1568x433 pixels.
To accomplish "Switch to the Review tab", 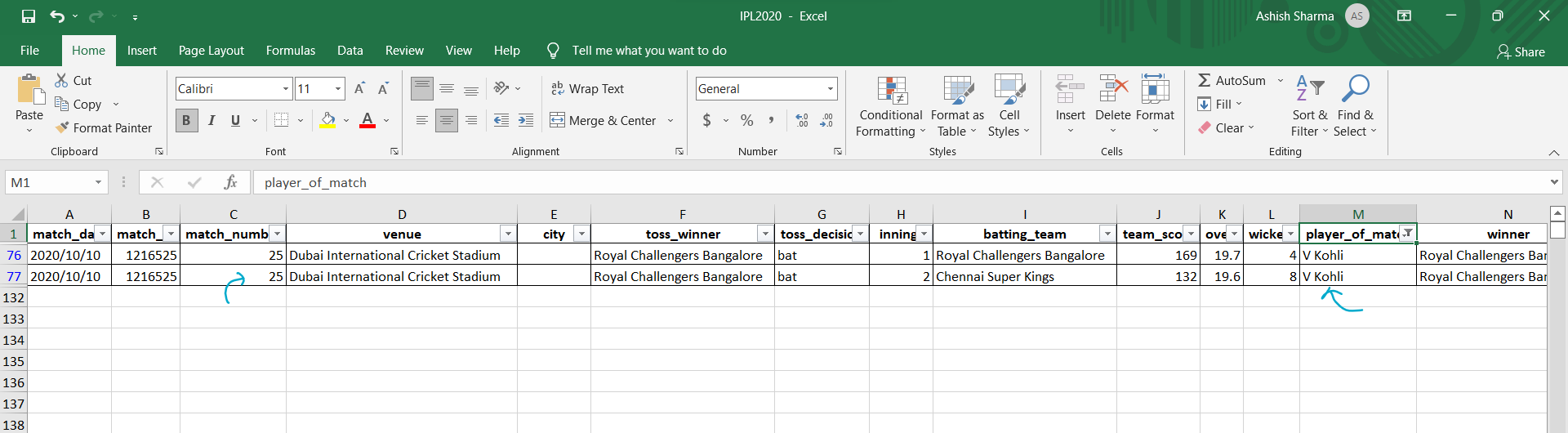I will (x=404, y=51).
